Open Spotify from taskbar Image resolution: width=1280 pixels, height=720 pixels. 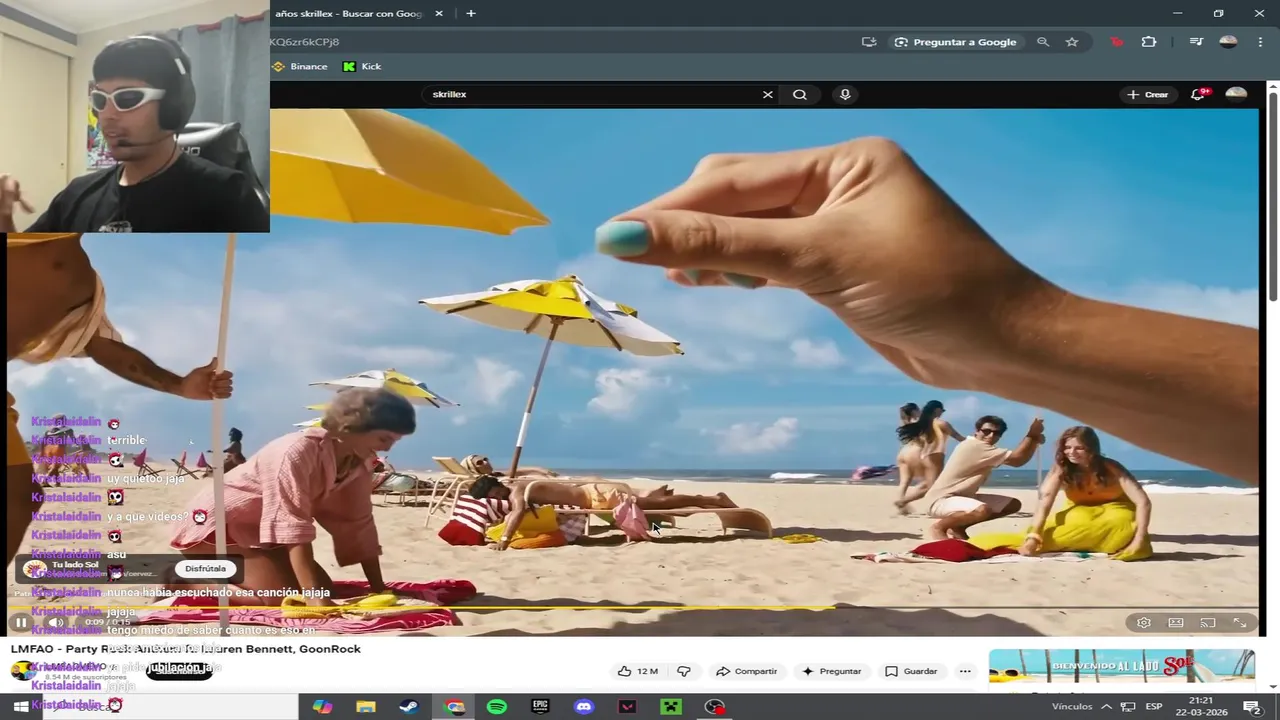(497, 707)
